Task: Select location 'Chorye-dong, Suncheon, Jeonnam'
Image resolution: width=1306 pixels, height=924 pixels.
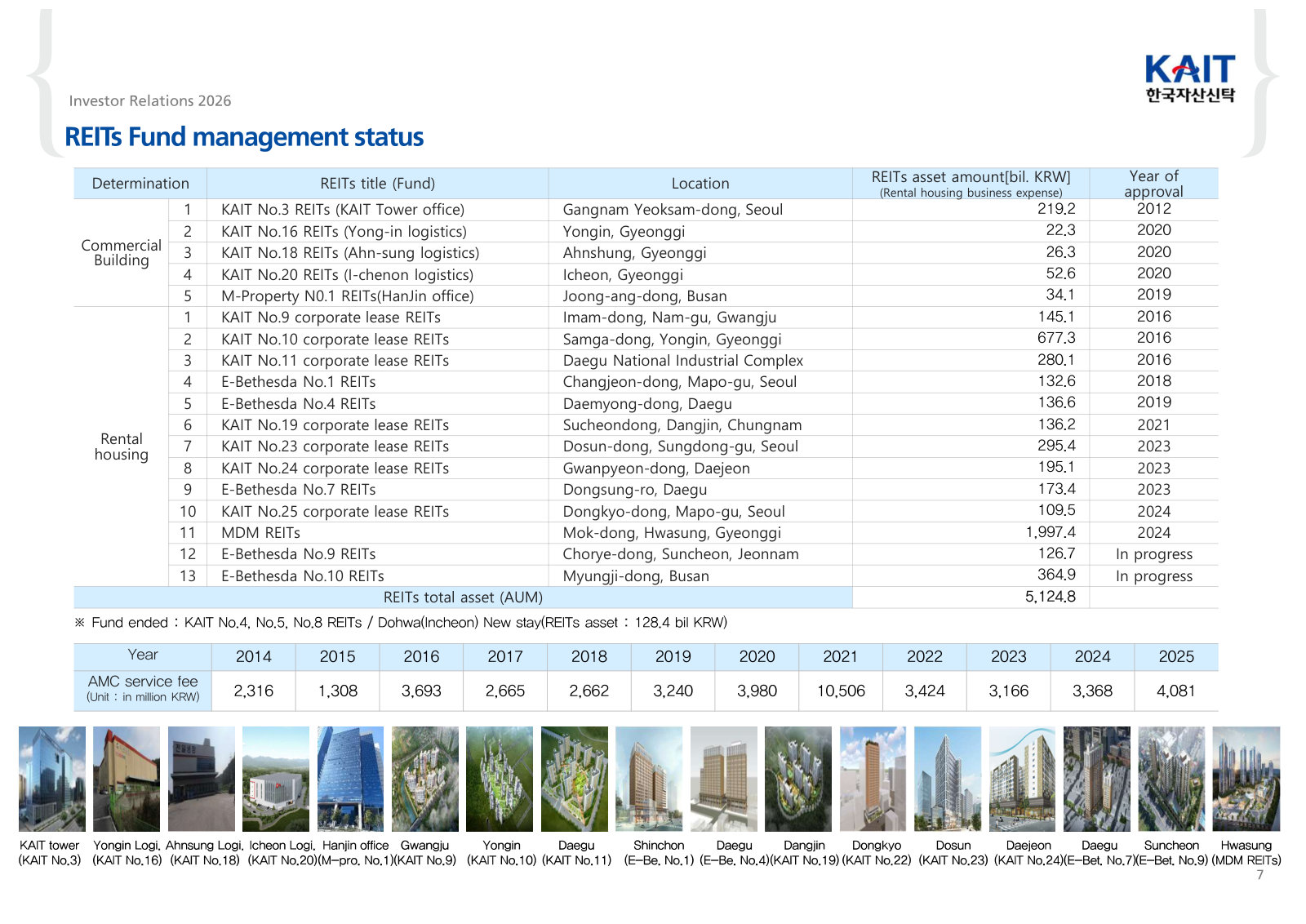Action: (x=681, y=554)
